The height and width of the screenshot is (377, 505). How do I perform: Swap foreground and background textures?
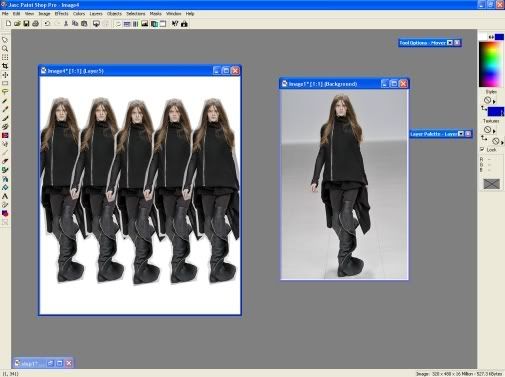click(x=484, y=138)
